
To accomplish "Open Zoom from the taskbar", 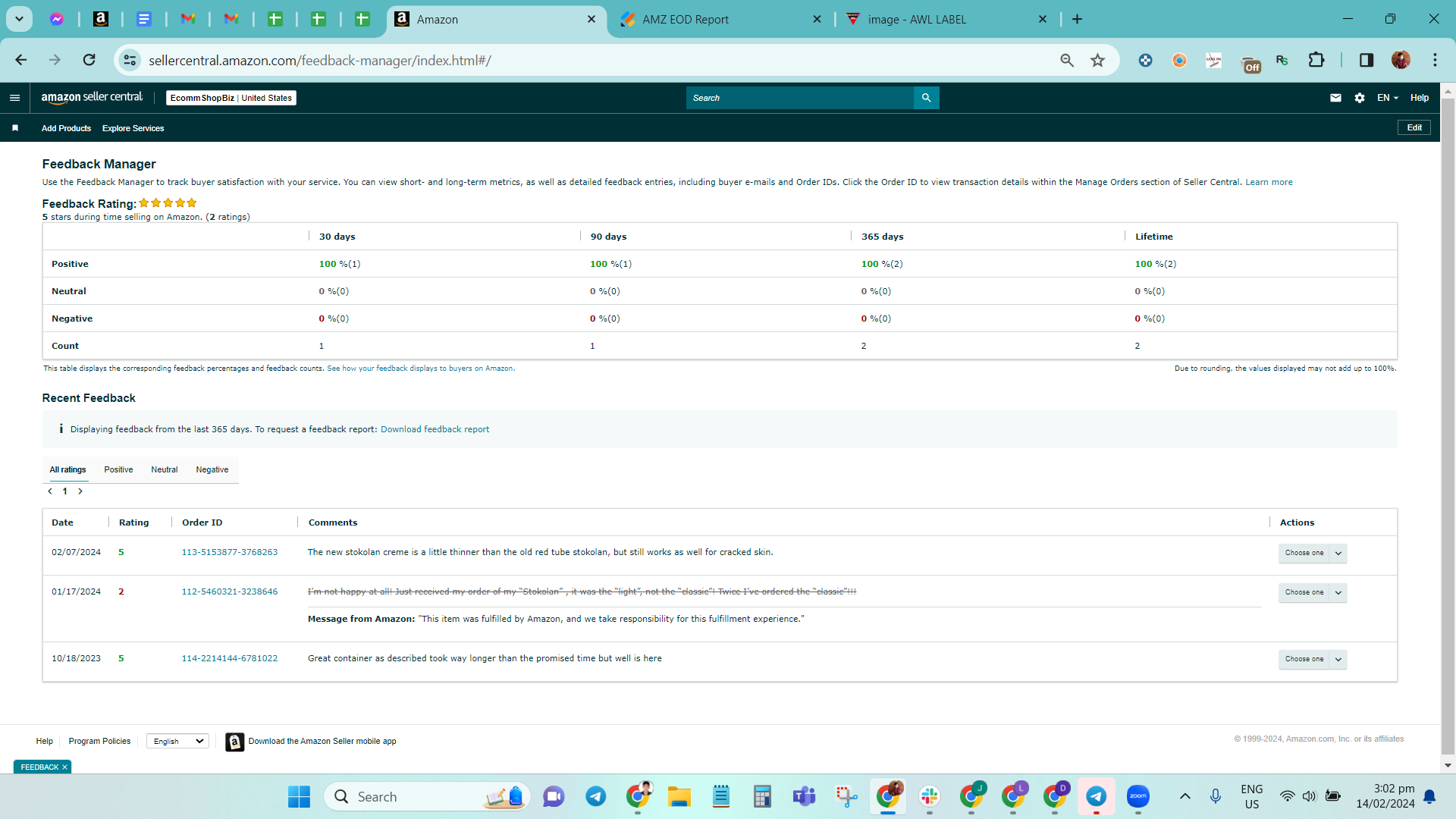I will 1137,796.
